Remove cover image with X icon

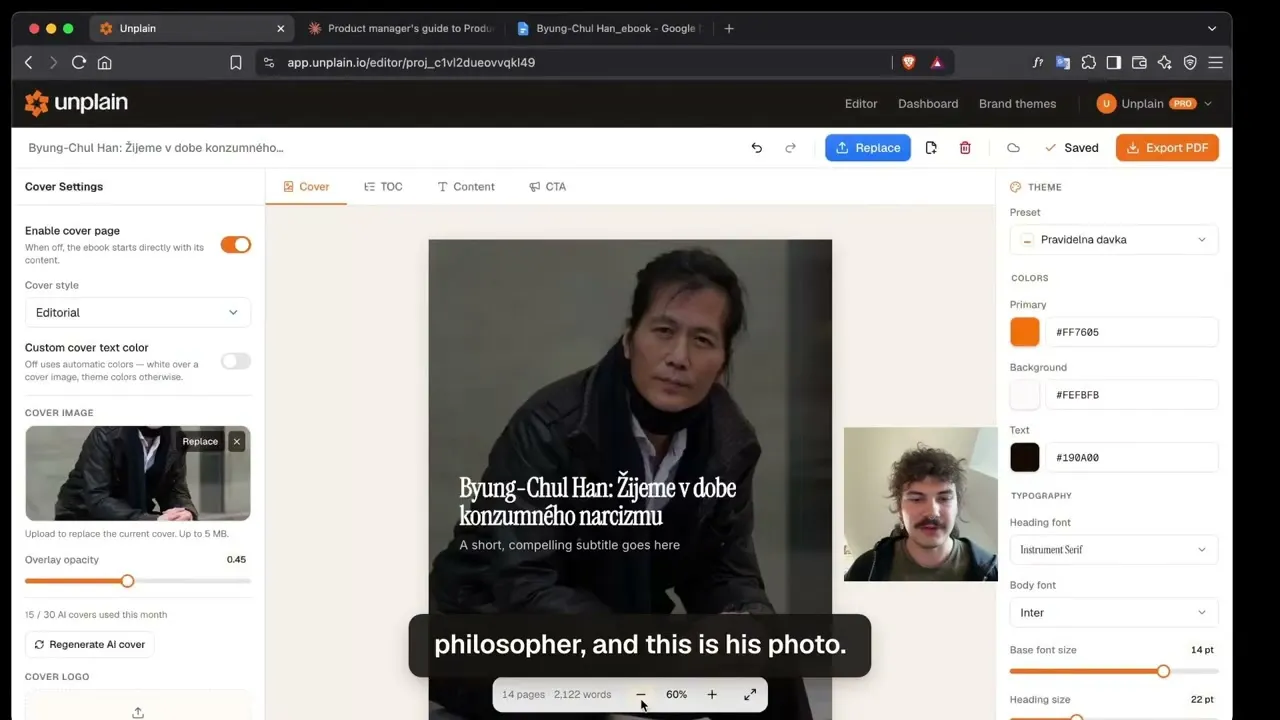pos(237,441)
